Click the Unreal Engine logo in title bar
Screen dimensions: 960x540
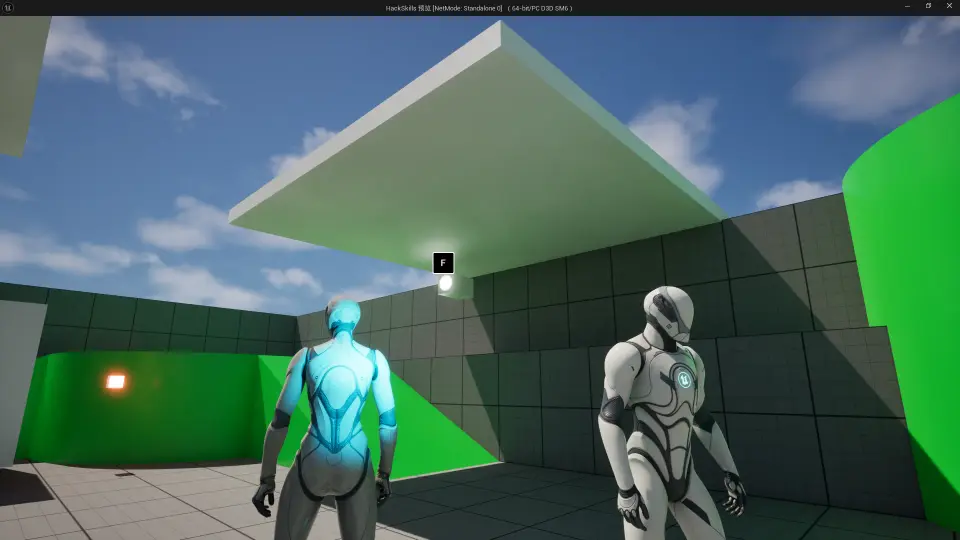[x=8, y=7]
